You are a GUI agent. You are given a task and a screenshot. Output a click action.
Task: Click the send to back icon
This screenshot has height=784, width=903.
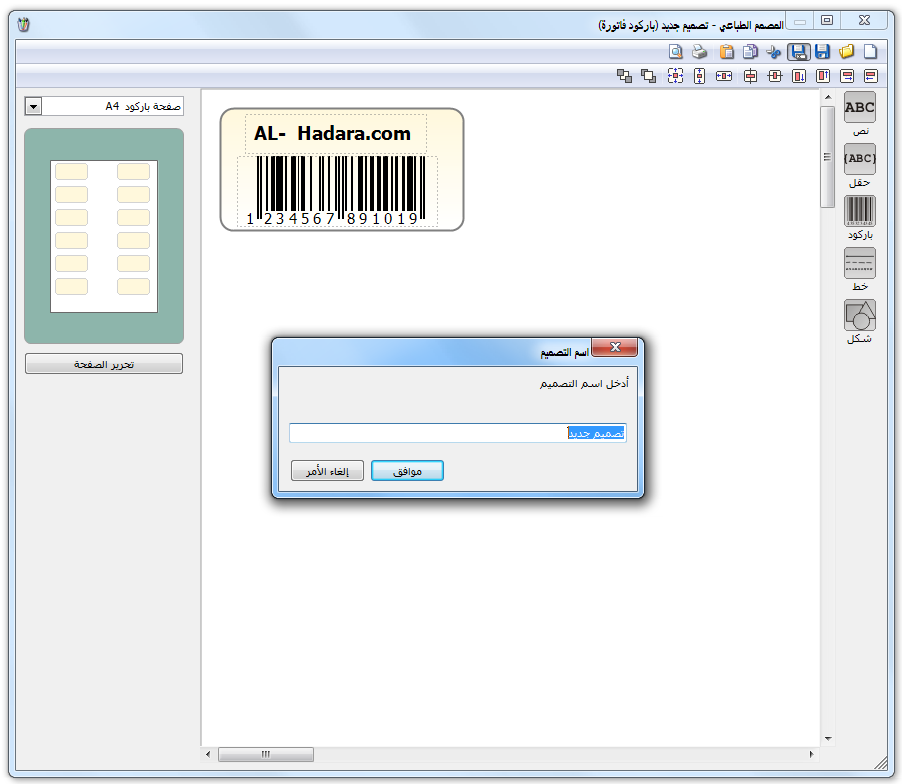click(x=624, y=75)
